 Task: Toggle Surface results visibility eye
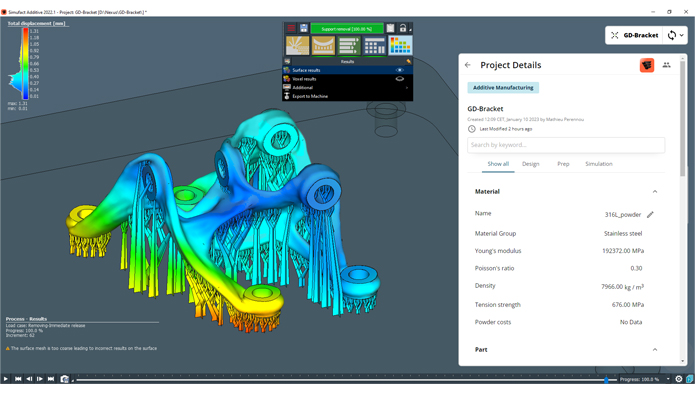coord(399,70)
